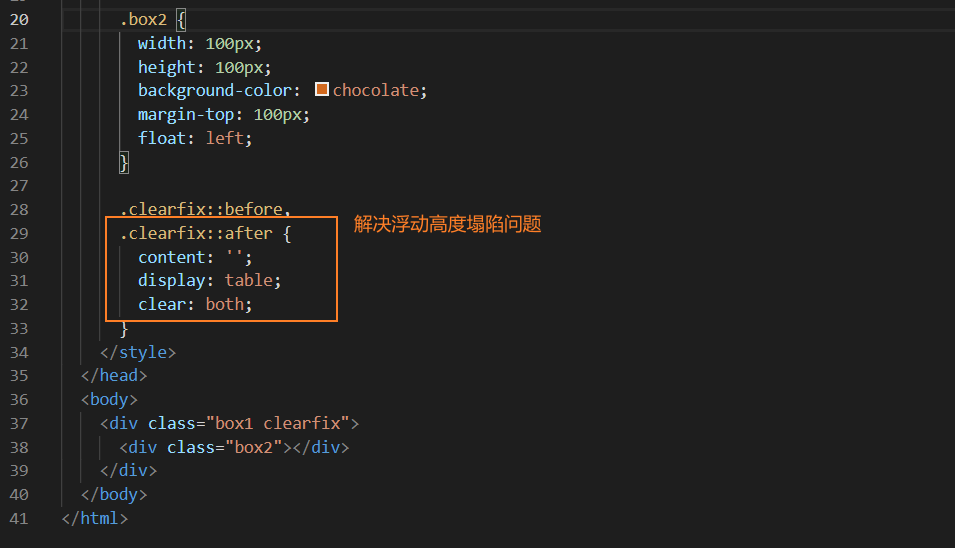Click the 'clear' property name
The image size is (955, 548).
click(x=161, y=304)
